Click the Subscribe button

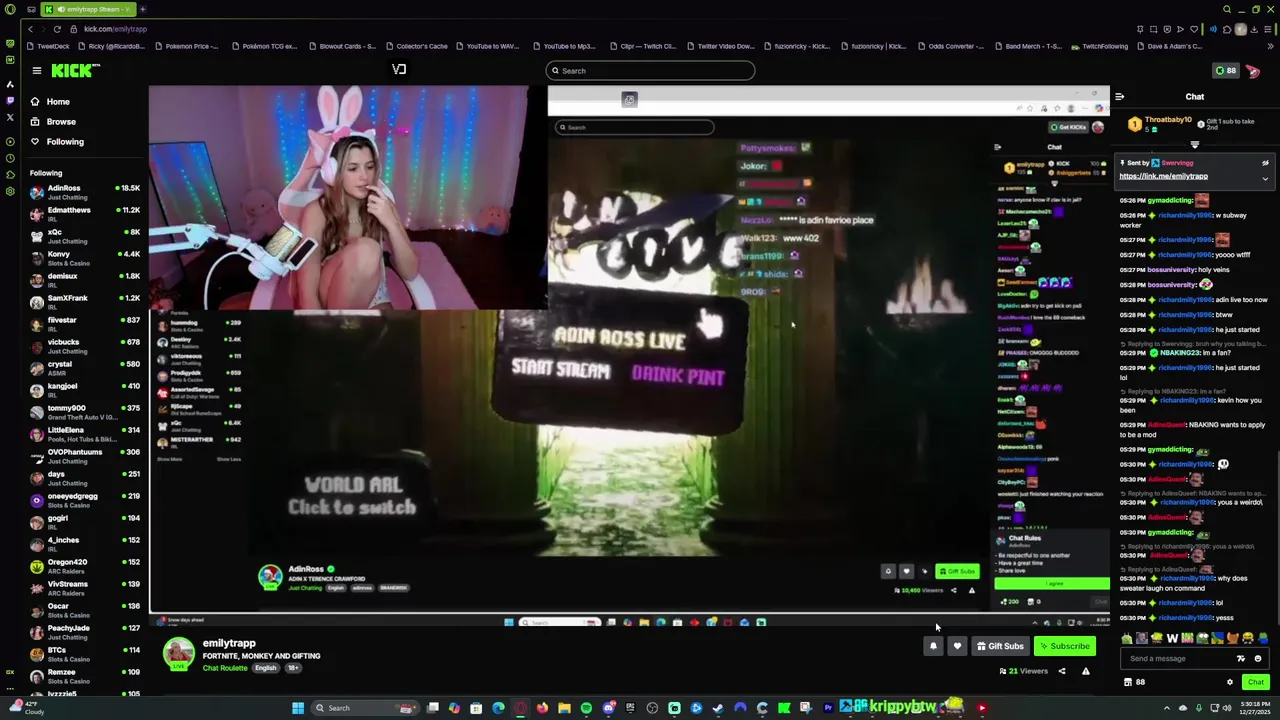coord(1063,646)
